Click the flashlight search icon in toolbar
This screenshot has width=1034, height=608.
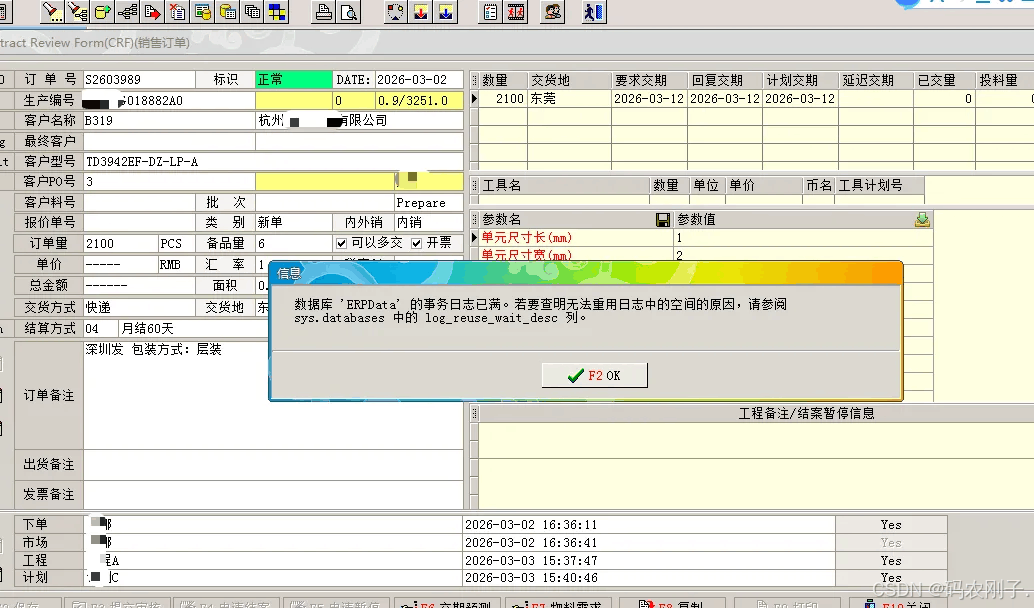click(x=53, y=11)
